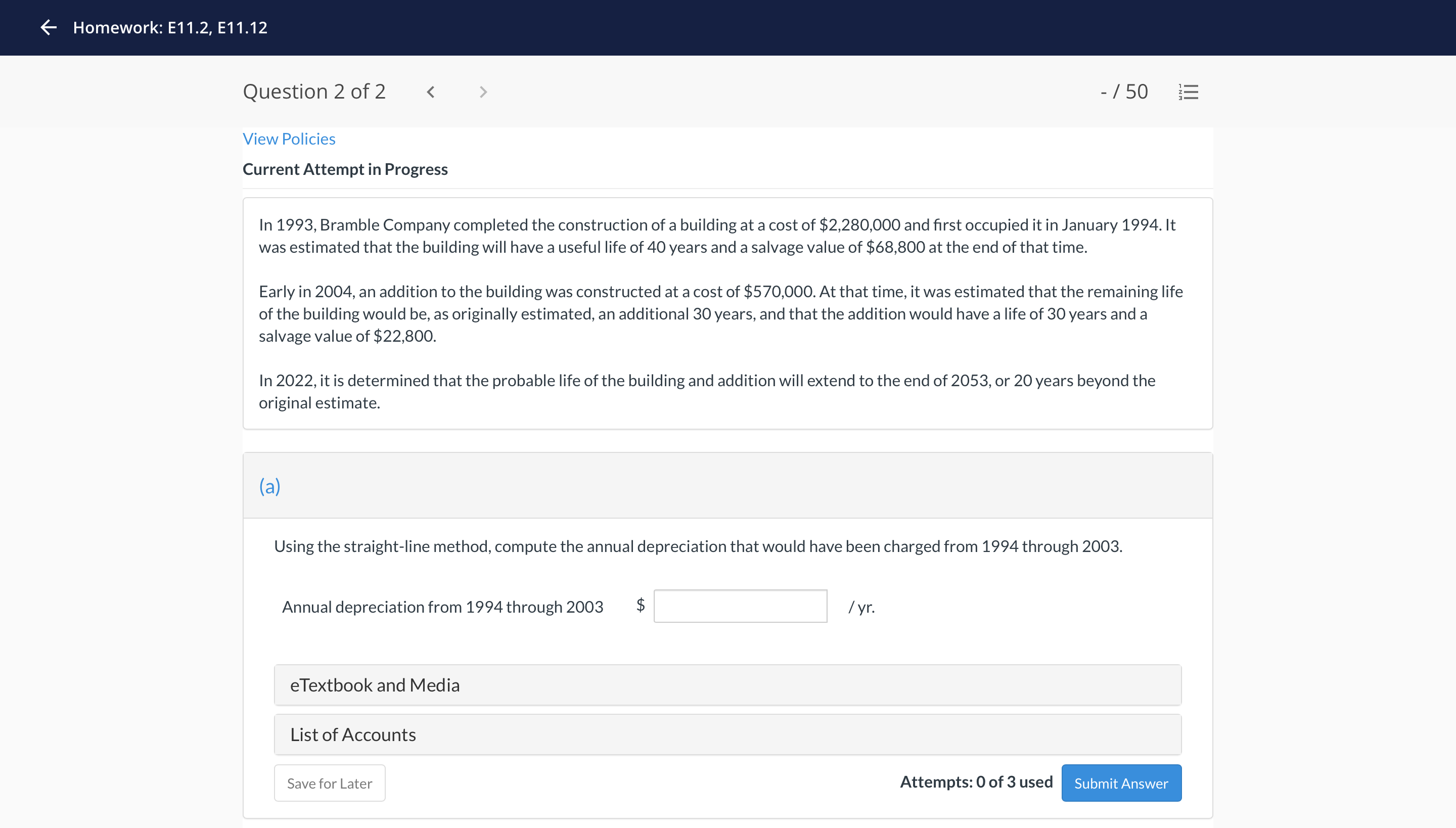Viewport: 1456px width, 828px height.
Task: Expand List of Accounts section
Action: 727,734
